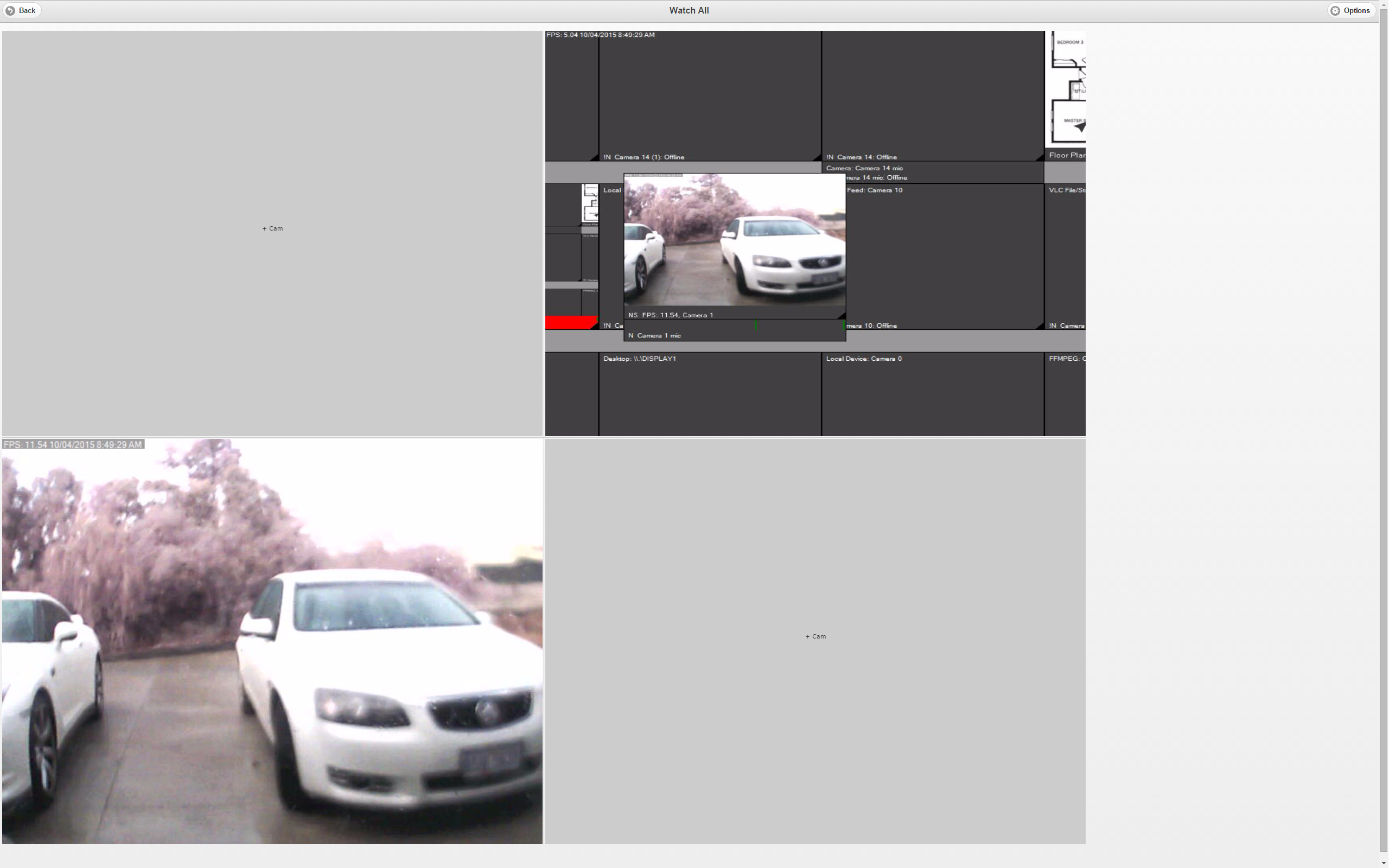Click the Back arrow icon
Image resolution: width=1389 pixels, height=868 pixels.
[x=10, y=10]
